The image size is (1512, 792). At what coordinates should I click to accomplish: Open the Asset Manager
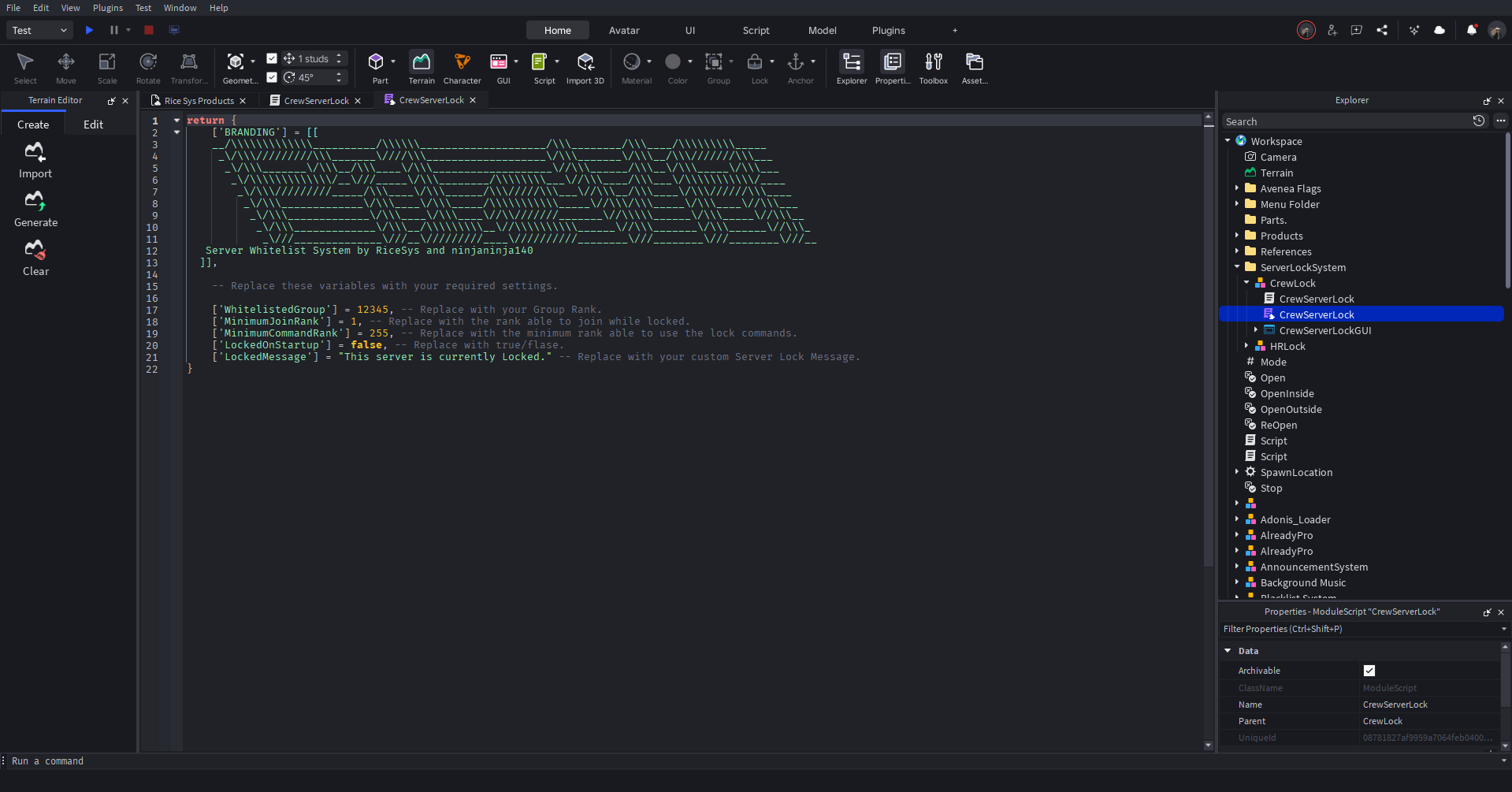tap(974, 68)
